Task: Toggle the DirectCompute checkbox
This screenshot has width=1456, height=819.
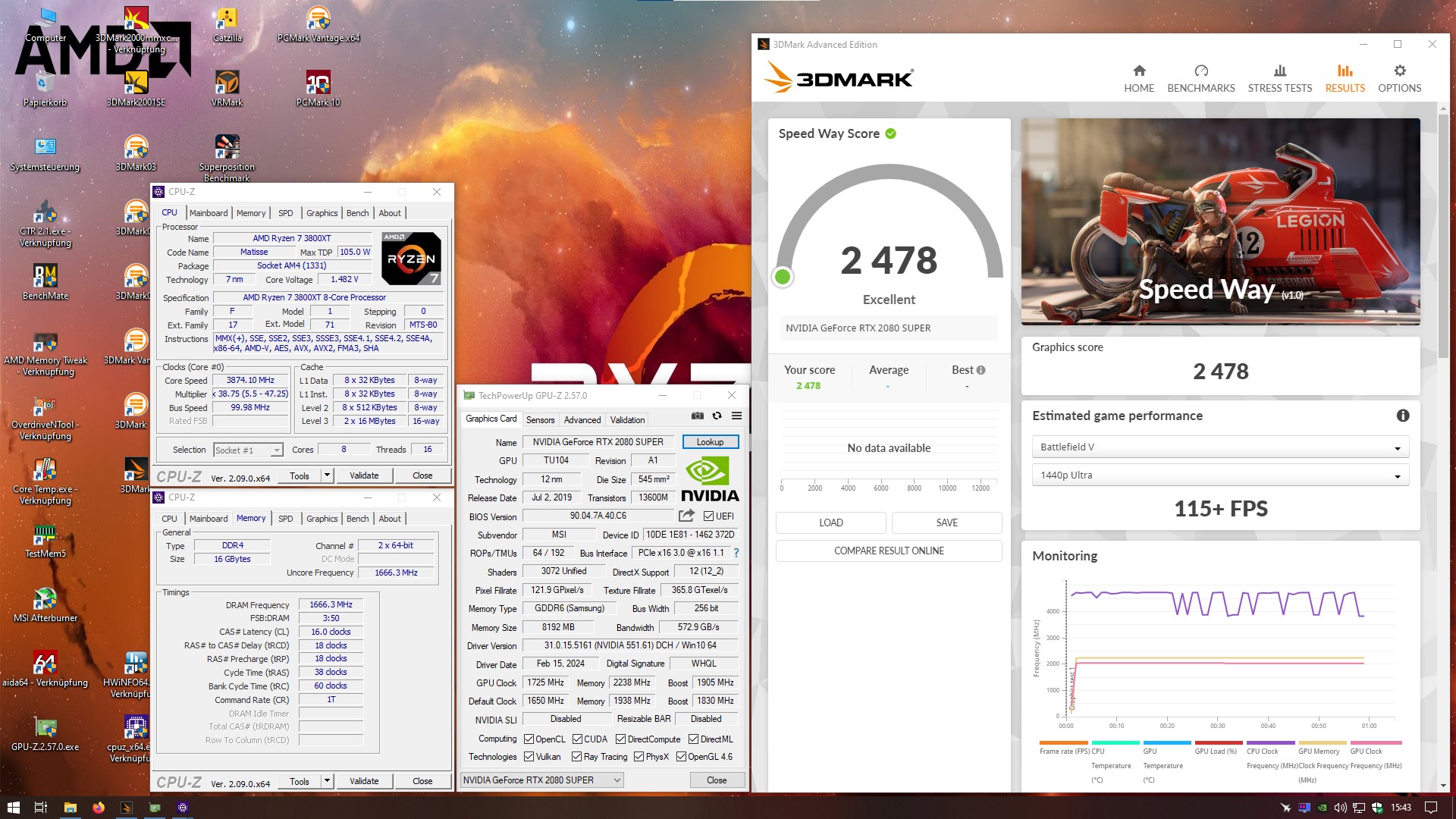Action: pos(621,739)
